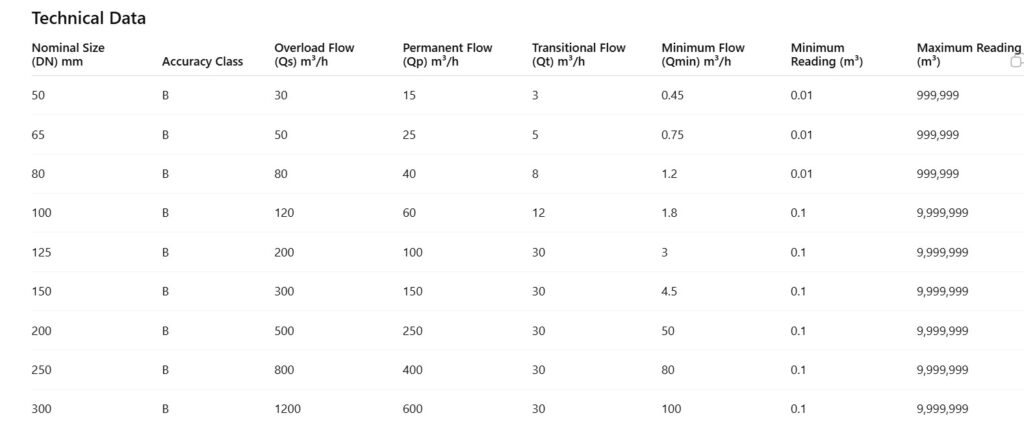Click the nominal size 50 cell
The width and height of the screenshot is (1024, 448).
point(39,95)
